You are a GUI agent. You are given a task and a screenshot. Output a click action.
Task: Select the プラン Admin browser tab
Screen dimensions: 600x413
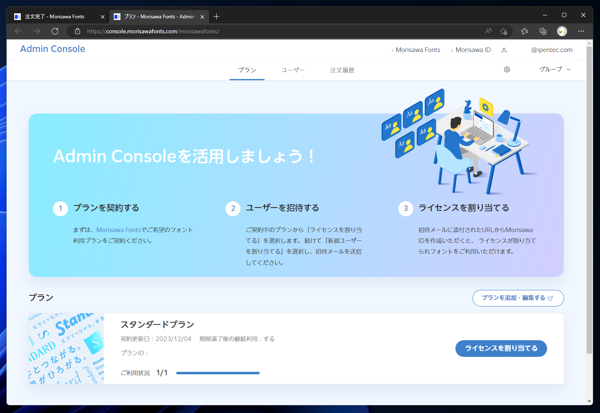point(159,16)
